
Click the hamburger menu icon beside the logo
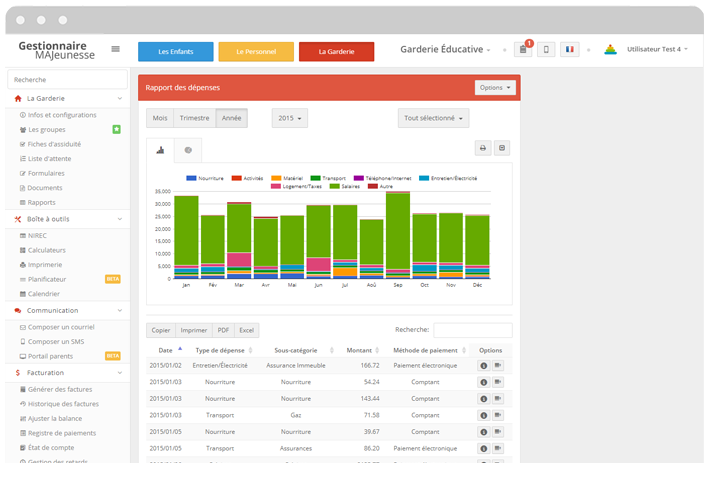pos(116,49)
